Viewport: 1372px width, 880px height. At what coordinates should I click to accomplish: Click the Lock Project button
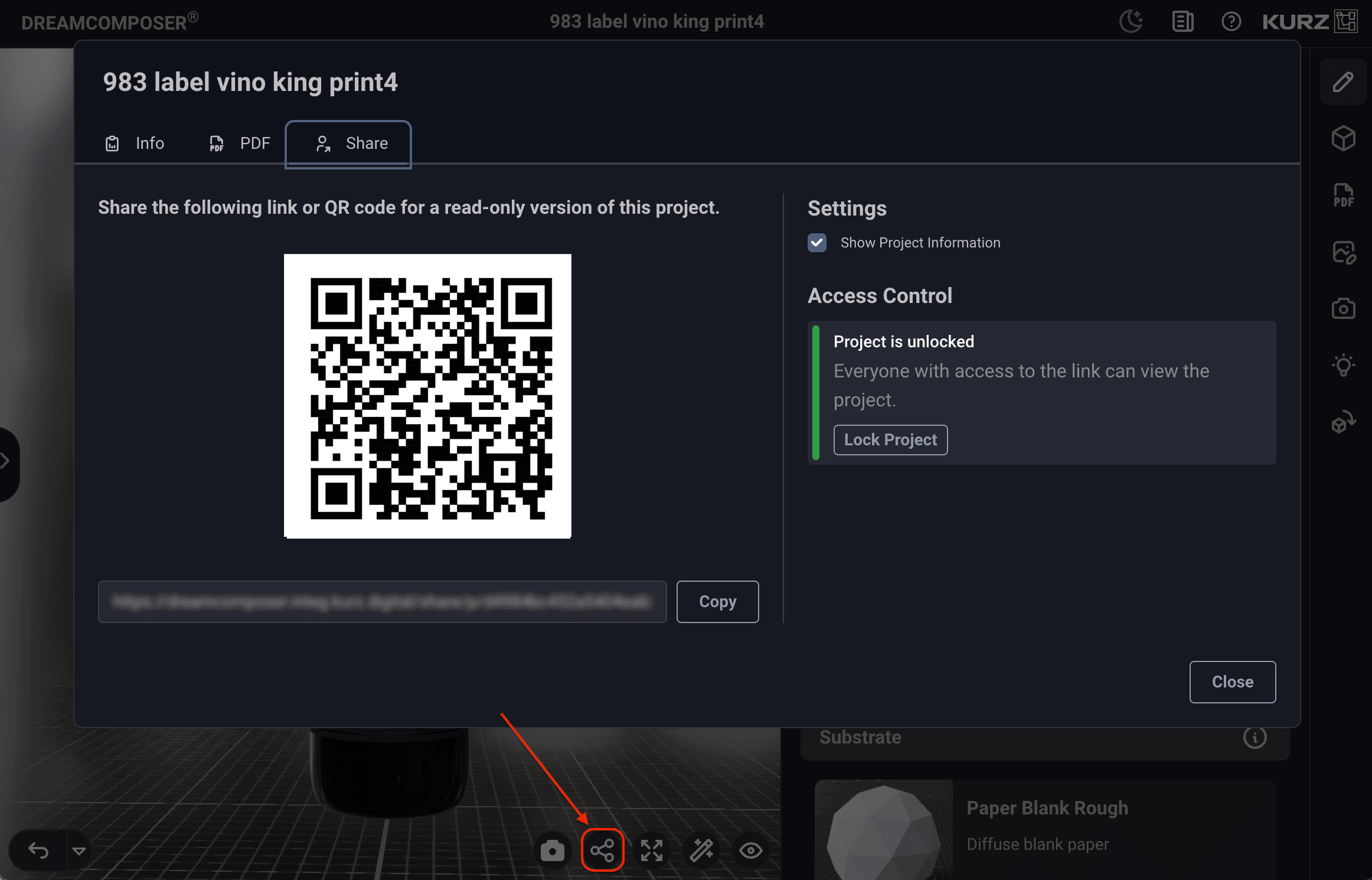(890, 440)
